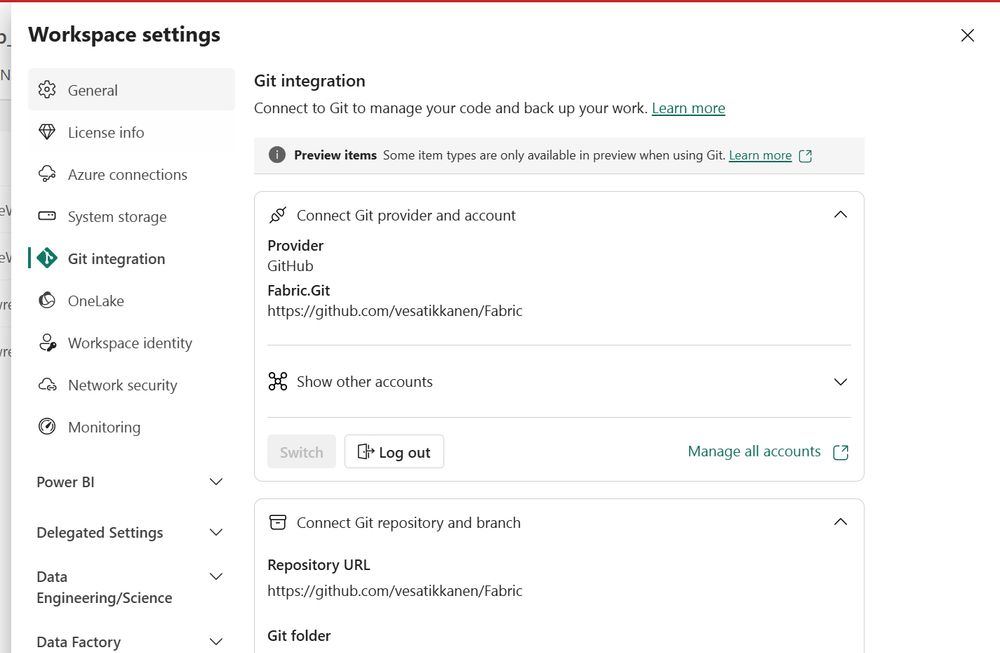
Task: Open Learn more link in Preview items banner
Action: click(x=760, y=155)
